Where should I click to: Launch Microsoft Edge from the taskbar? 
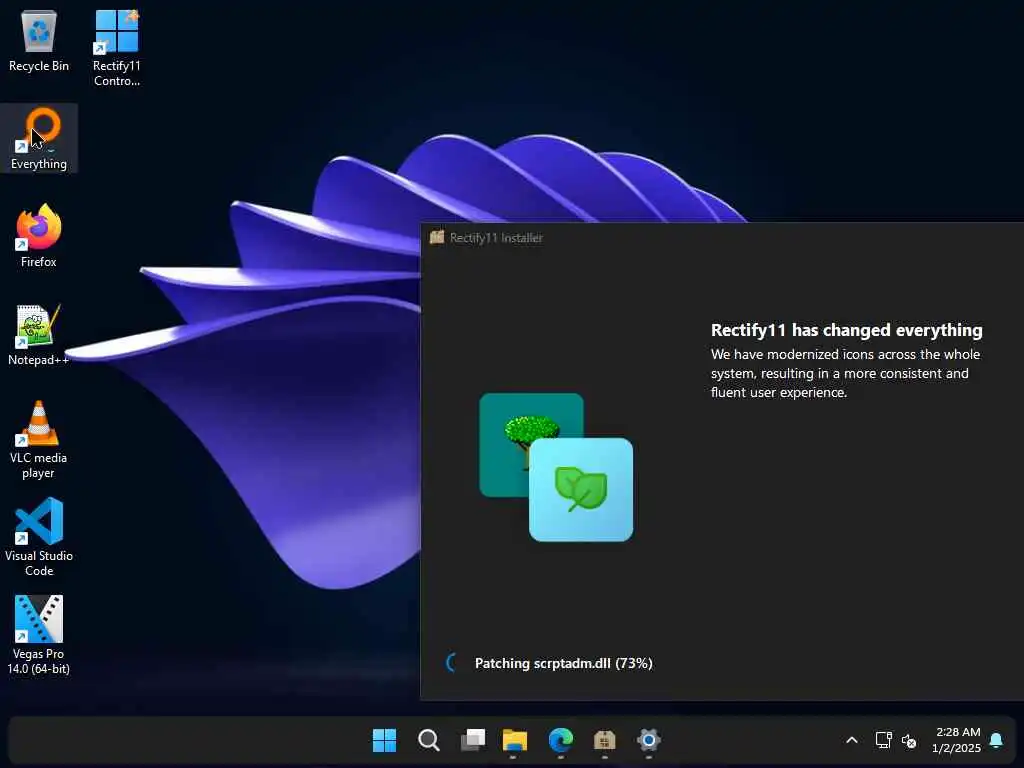point(560,740)
